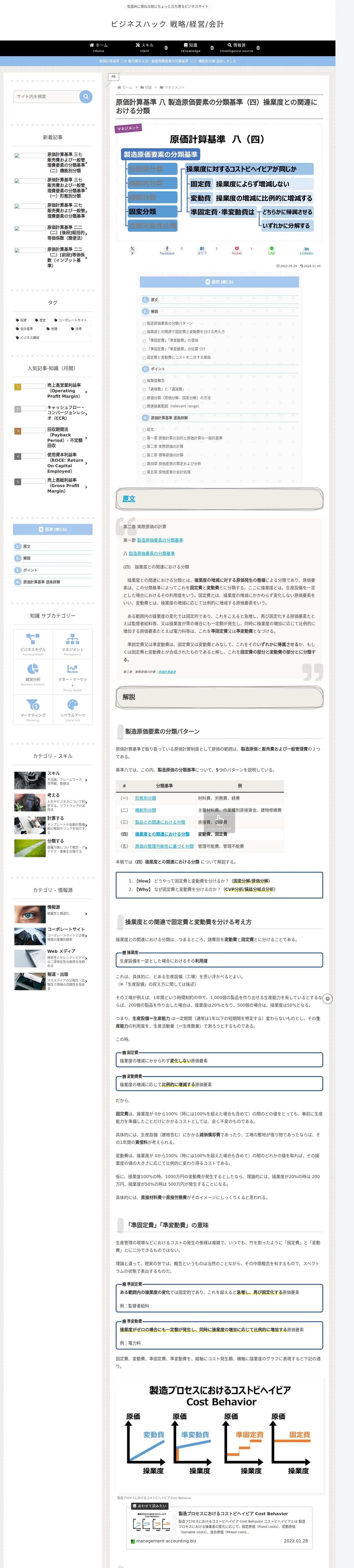Open the 報道・出版 information source card
The image size is (354, 1568).
pos(53,981)
